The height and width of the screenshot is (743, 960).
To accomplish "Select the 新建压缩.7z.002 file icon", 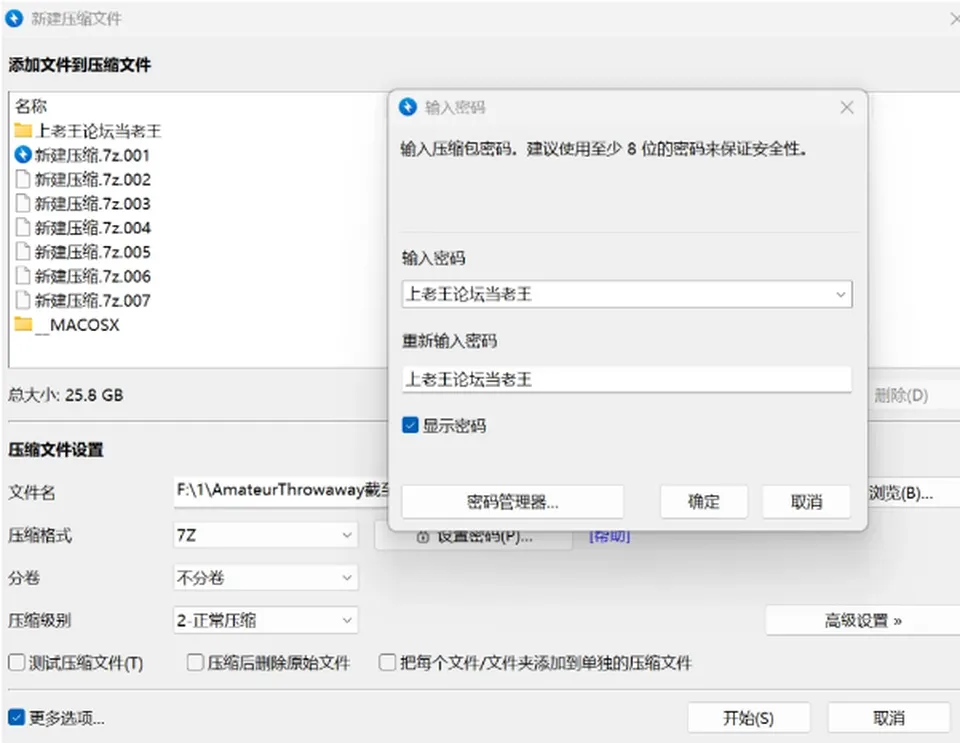I will [x=23, y=179].
